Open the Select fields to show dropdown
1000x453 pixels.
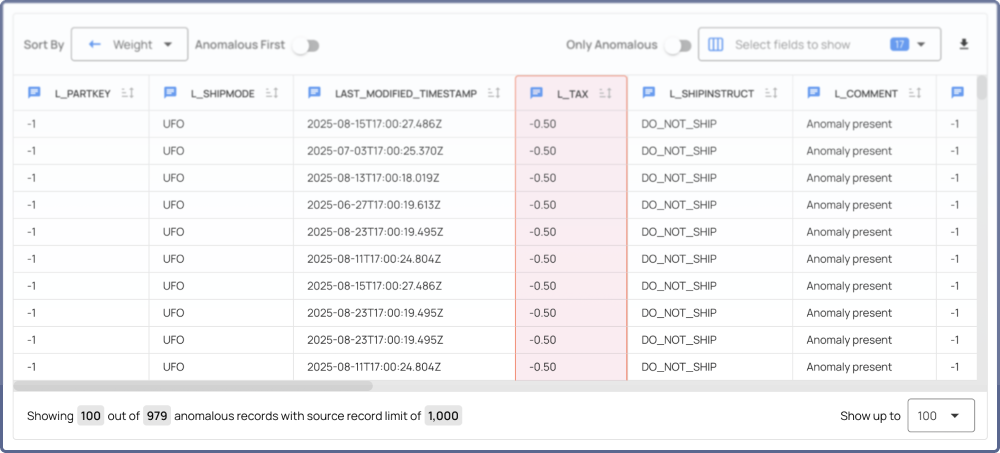(x=820, y=44)
